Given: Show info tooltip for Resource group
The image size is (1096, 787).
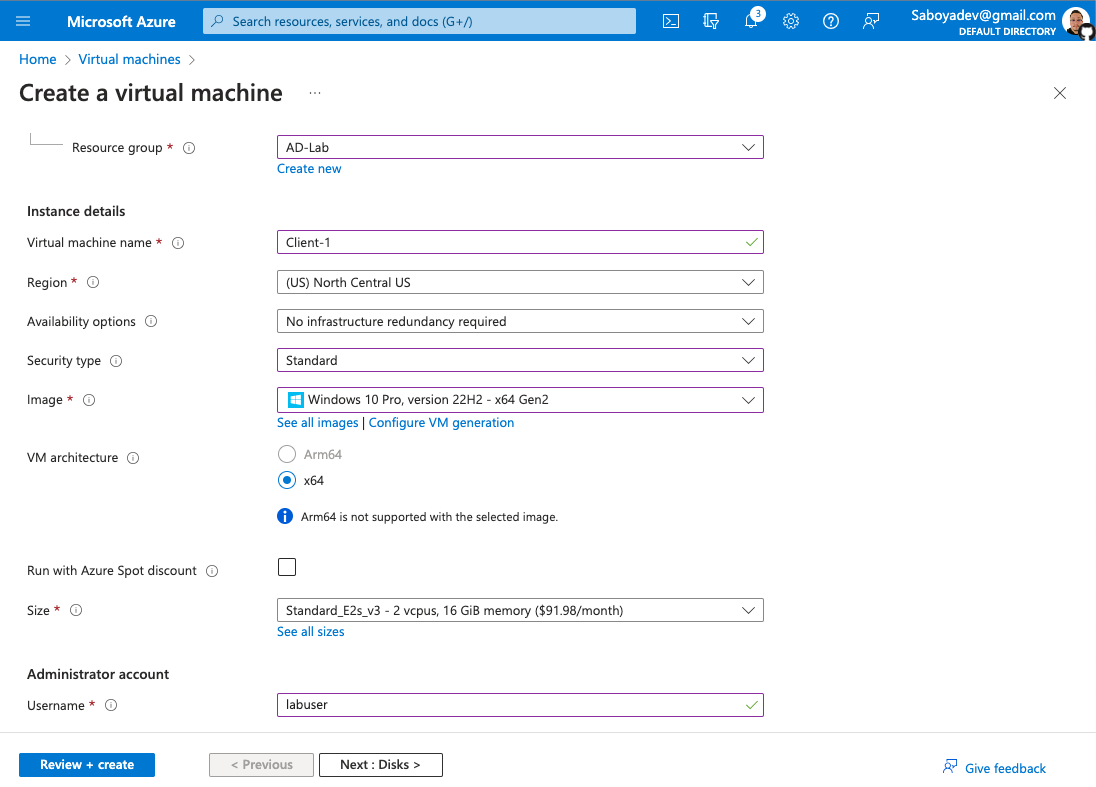Looking at the screenshot, I should click(189, 147).
